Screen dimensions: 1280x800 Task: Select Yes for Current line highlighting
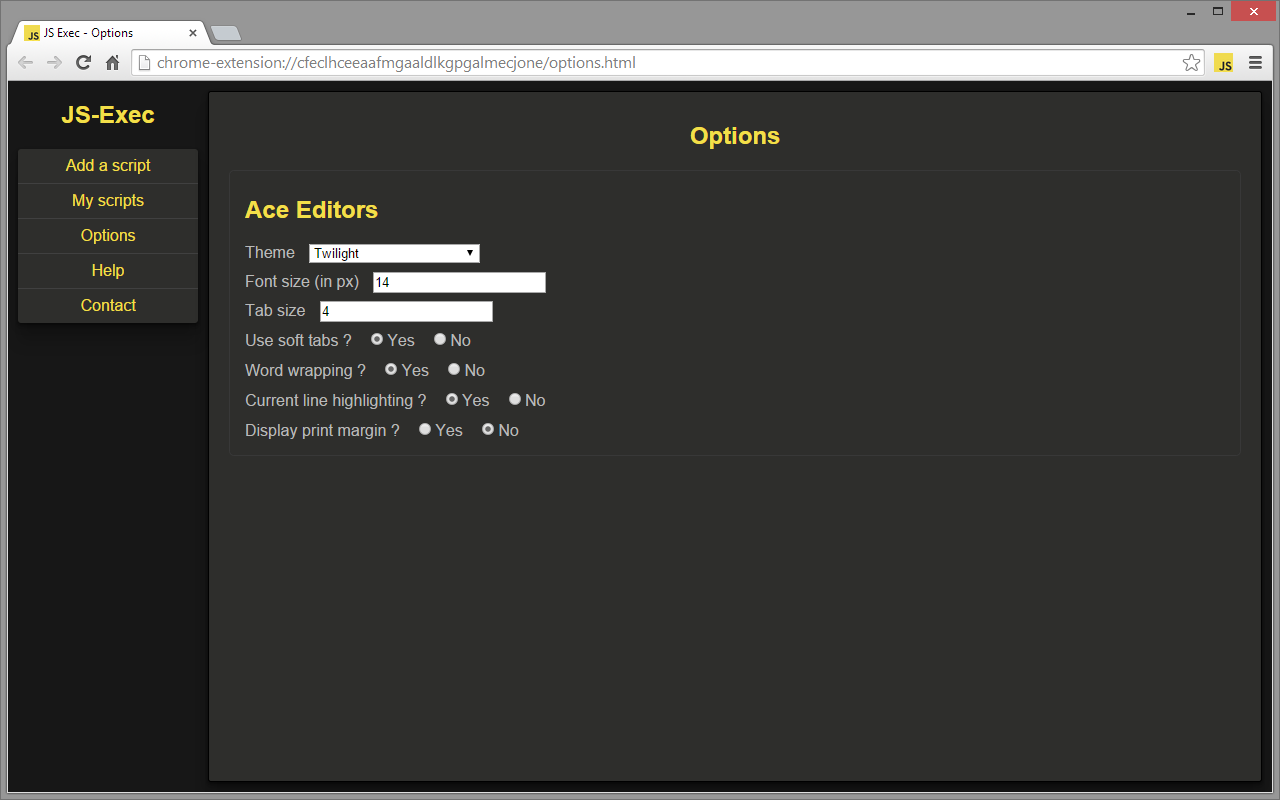coord(452,399)
